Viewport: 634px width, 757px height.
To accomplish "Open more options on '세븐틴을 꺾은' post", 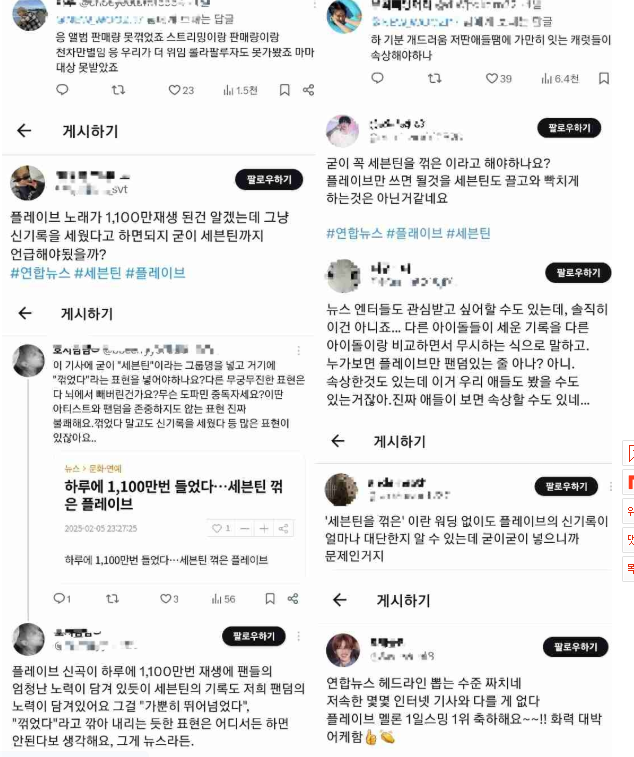I will [610, 486].
